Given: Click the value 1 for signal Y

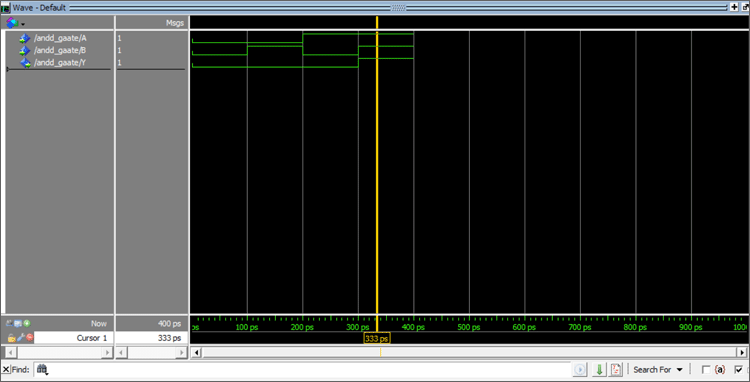Looking at the screenshot, I should (120, 62).
